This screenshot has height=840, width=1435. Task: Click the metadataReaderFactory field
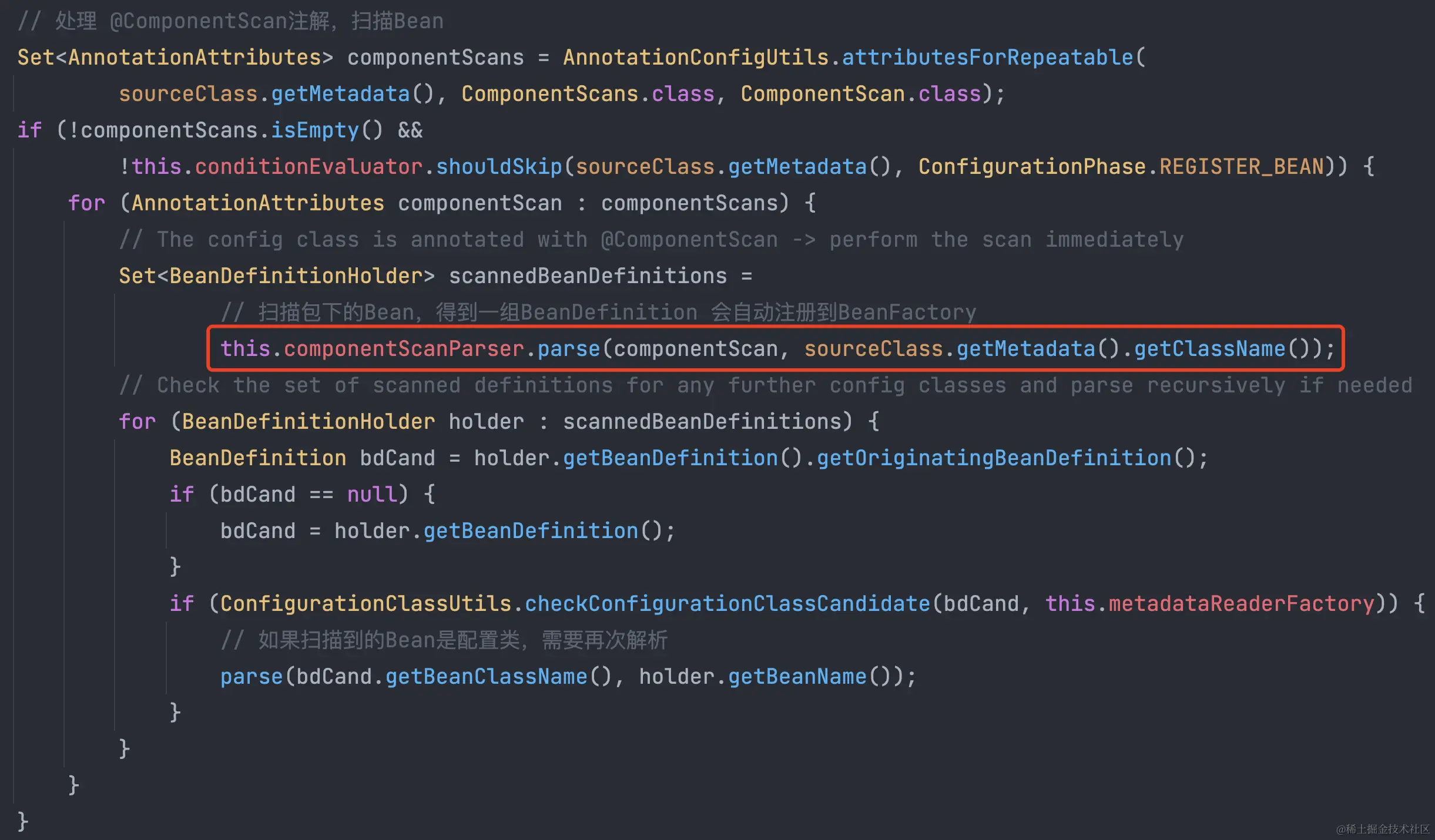(1241, 604)
